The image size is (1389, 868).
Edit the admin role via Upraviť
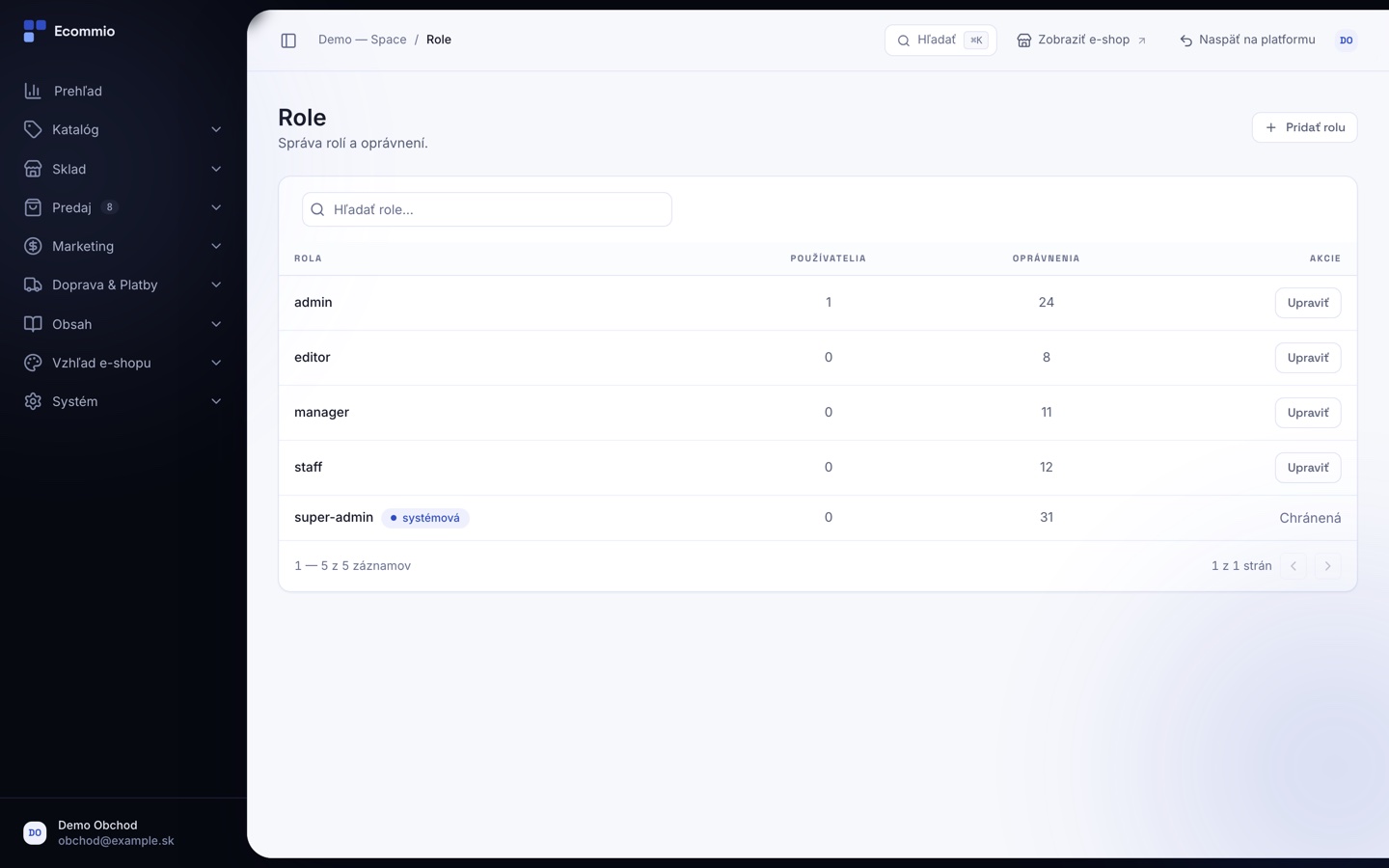1308,303
